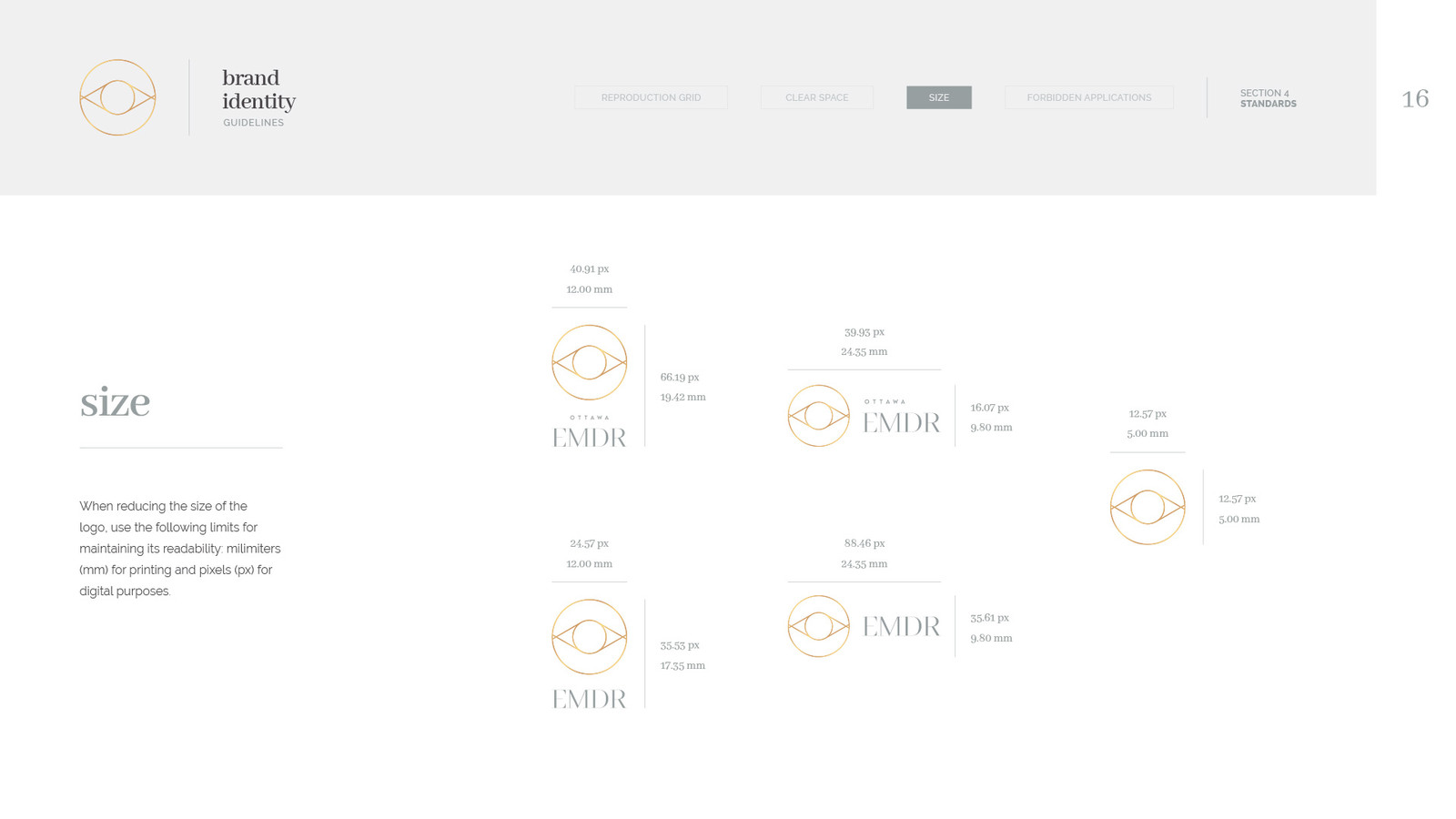This screenshot has height=819, width=1456.
Task: Open the Reproduction Grid tab
Action: tap(651, 97)
